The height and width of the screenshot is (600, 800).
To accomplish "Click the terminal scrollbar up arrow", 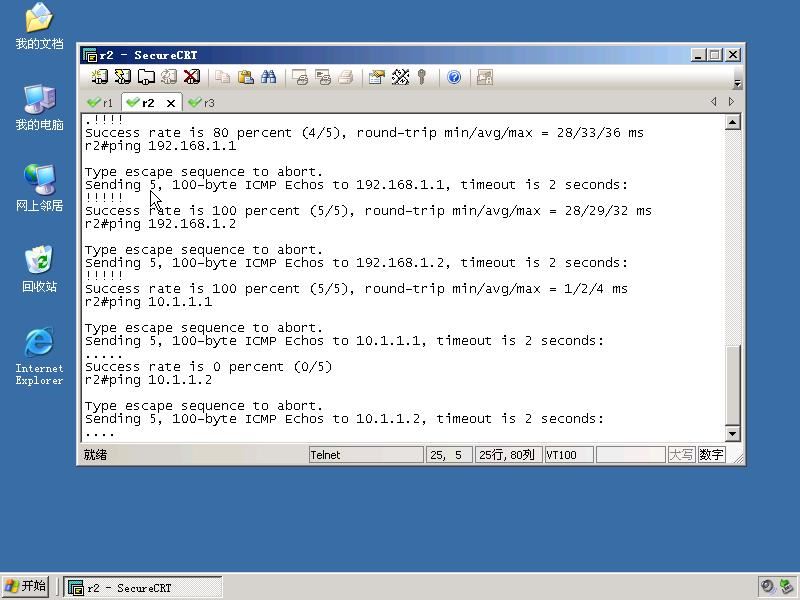I will (x=733, y=122).
